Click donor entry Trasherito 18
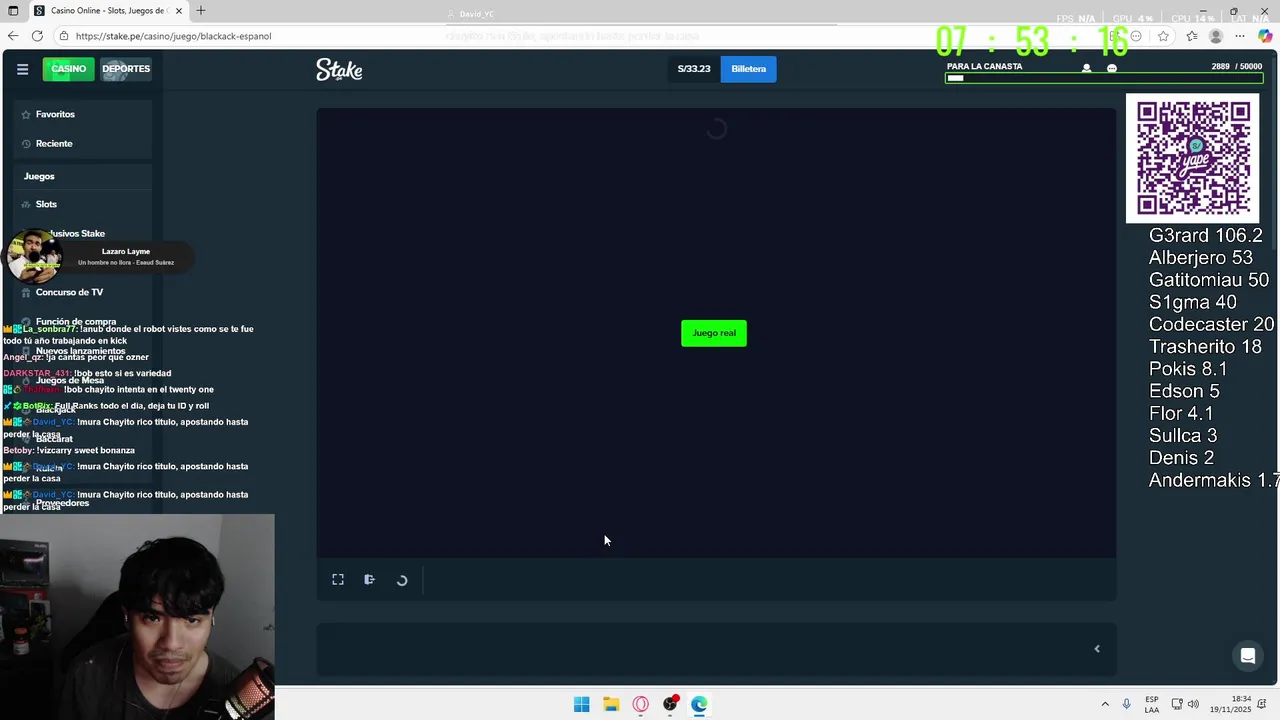Viewport: 1280px width, 720px height. point(1205,347)
